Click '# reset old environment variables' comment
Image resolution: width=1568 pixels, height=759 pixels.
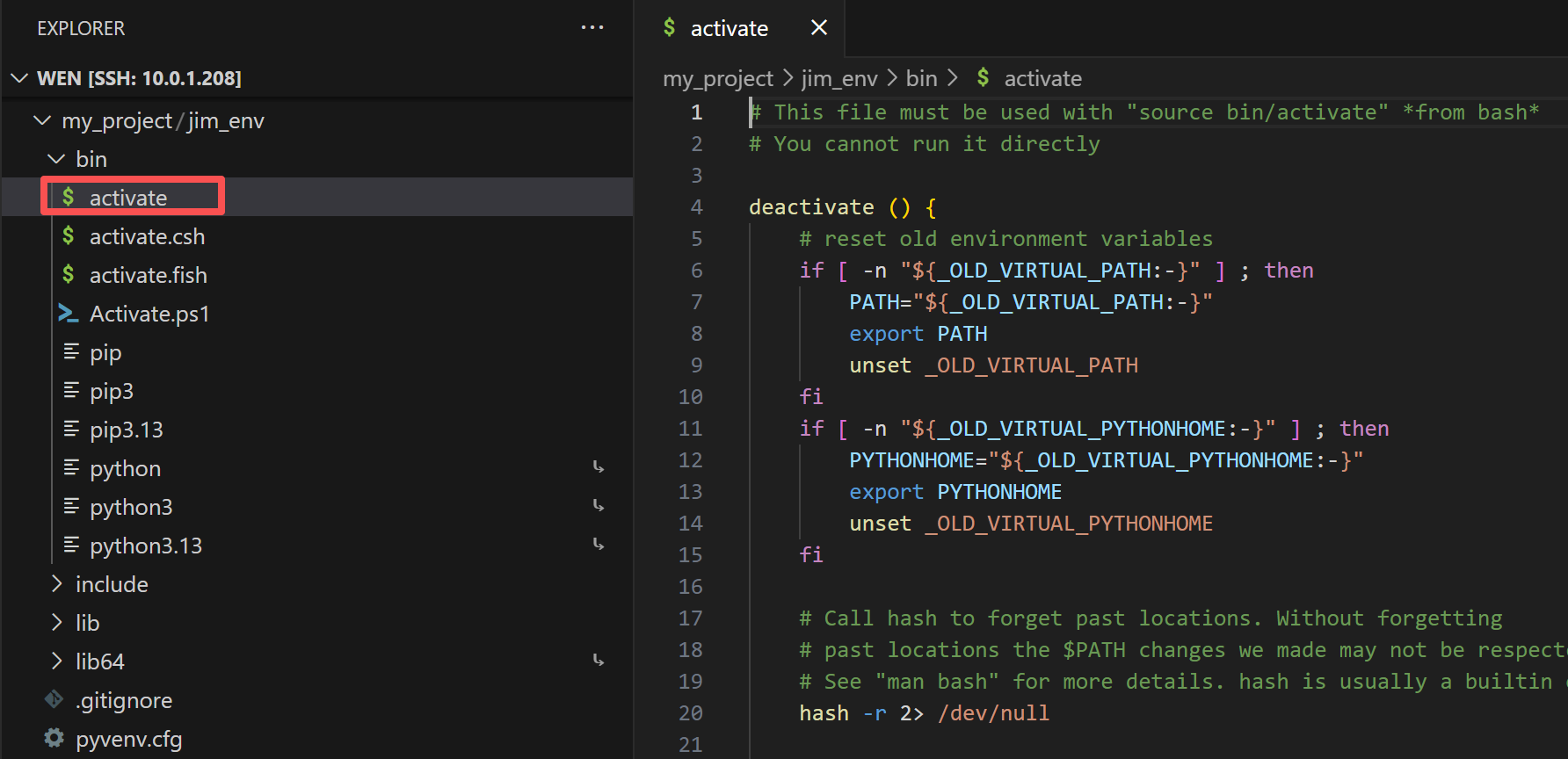point(1006,239)
